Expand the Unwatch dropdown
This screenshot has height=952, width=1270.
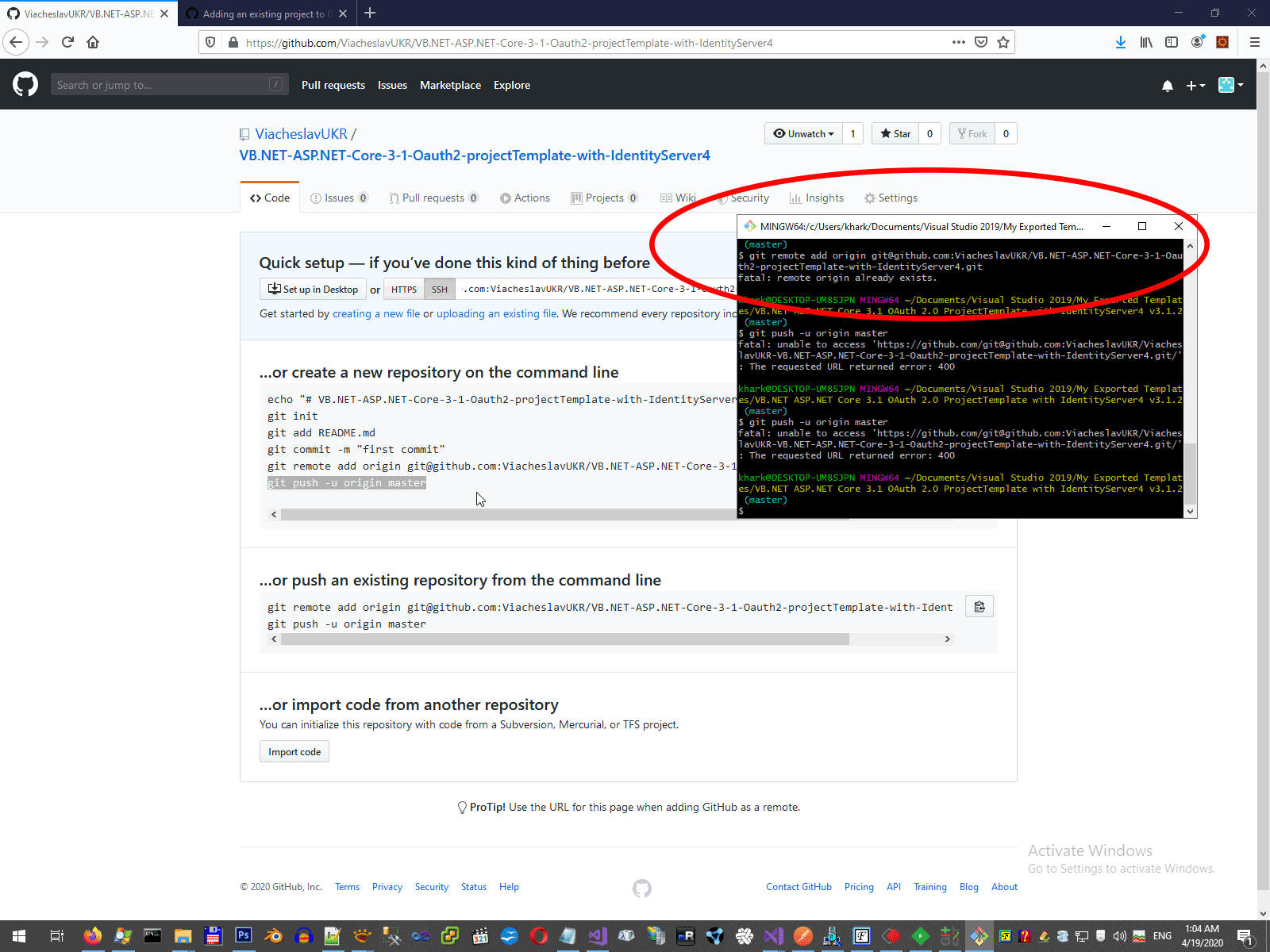click(x=804, y=133)
